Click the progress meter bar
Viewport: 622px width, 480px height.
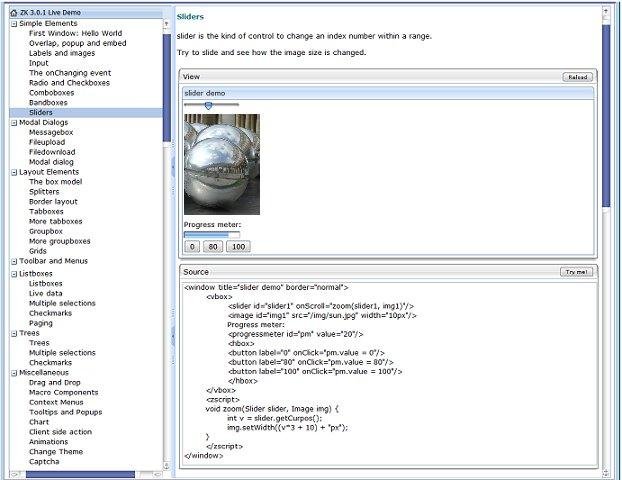point(212,235)
